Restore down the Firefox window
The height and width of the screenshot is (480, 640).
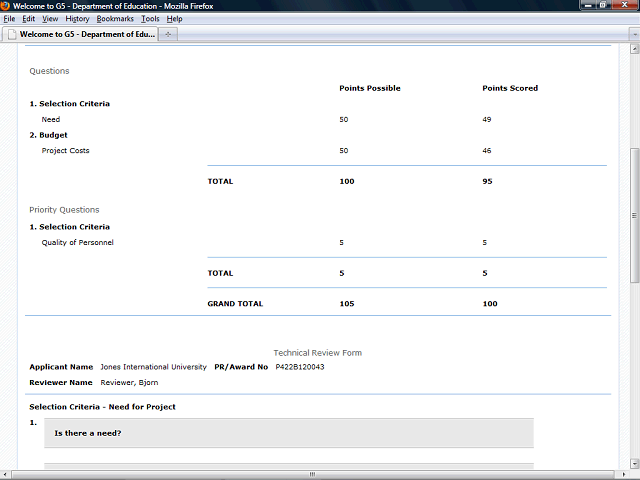click(603, 5)
